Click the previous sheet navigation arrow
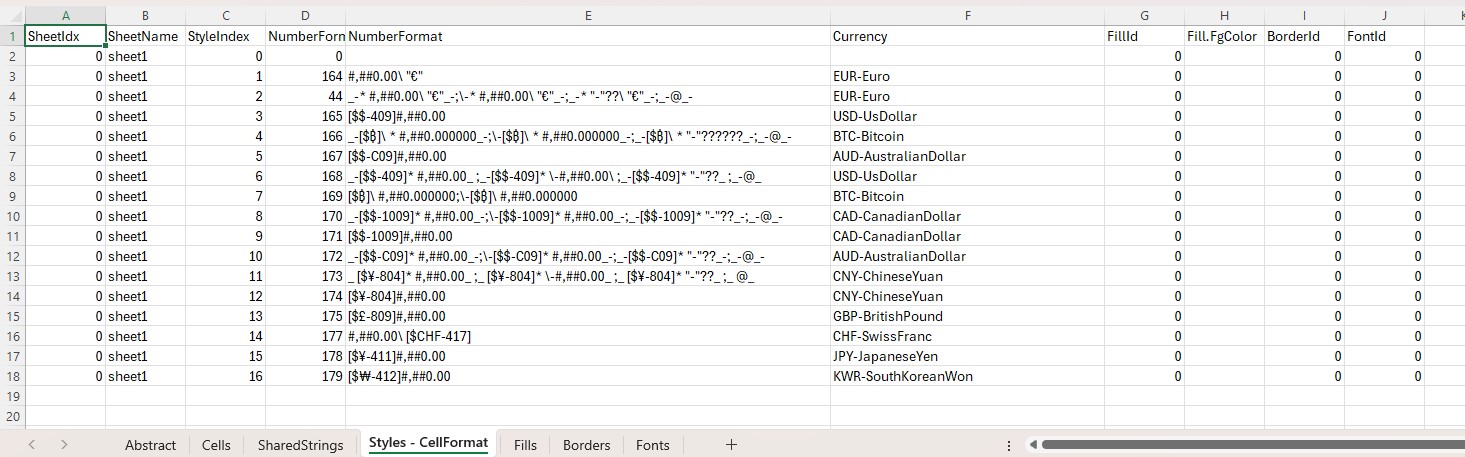Viewport: 1465px width, 457px height. pyautogui.click(x=32, y=445)
